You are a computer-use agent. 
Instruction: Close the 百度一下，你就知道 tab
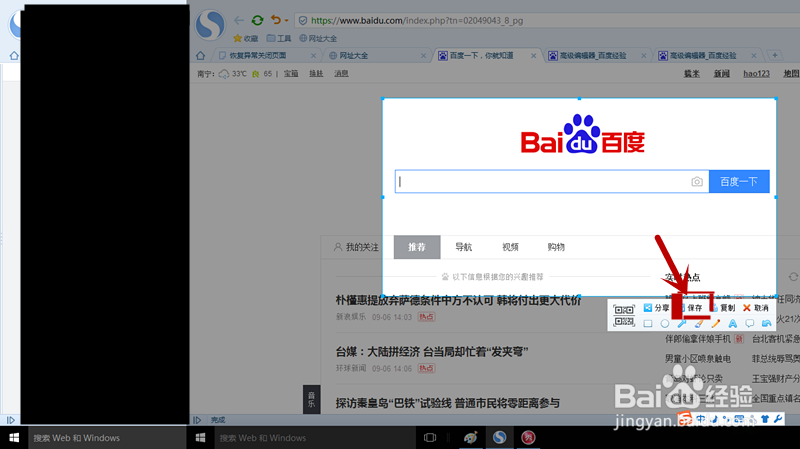coord(534,56)
